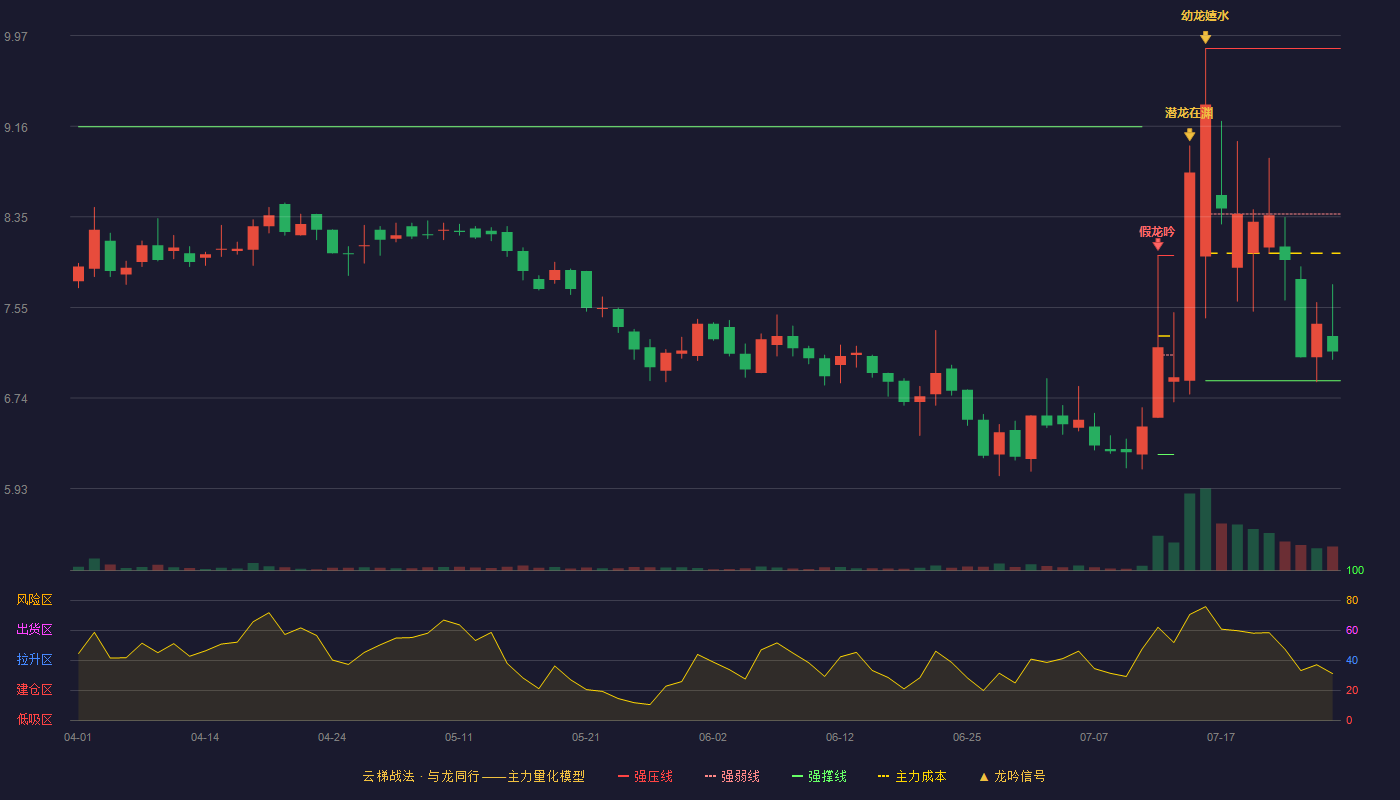
Task: Click the 9.97 price axis label
Action: point(16,36)
